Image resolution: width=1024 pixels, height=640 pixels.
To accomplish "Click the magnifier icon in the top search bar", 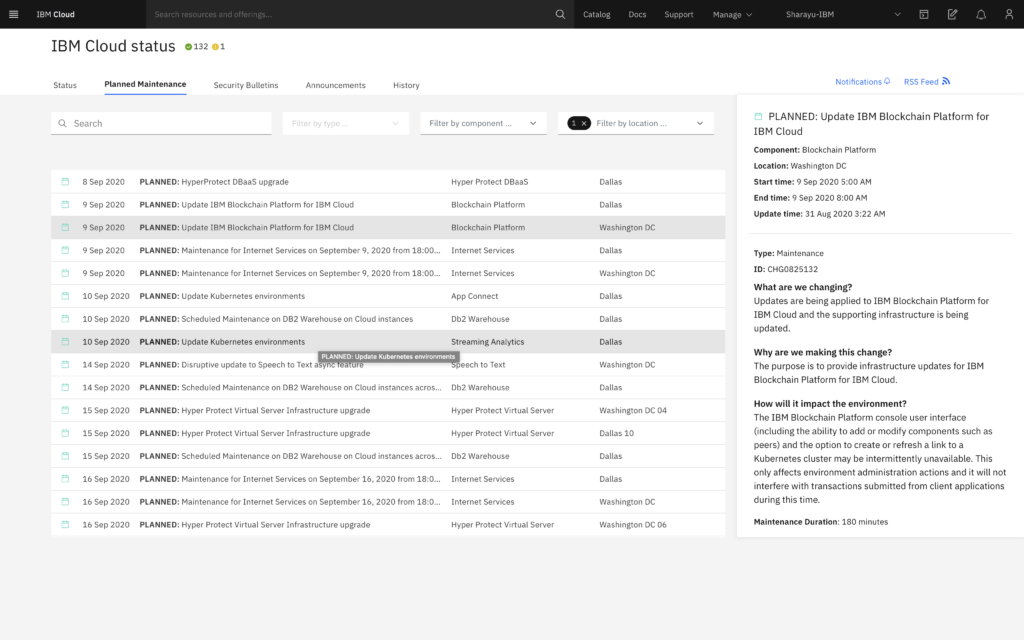I will coord(560,14).
